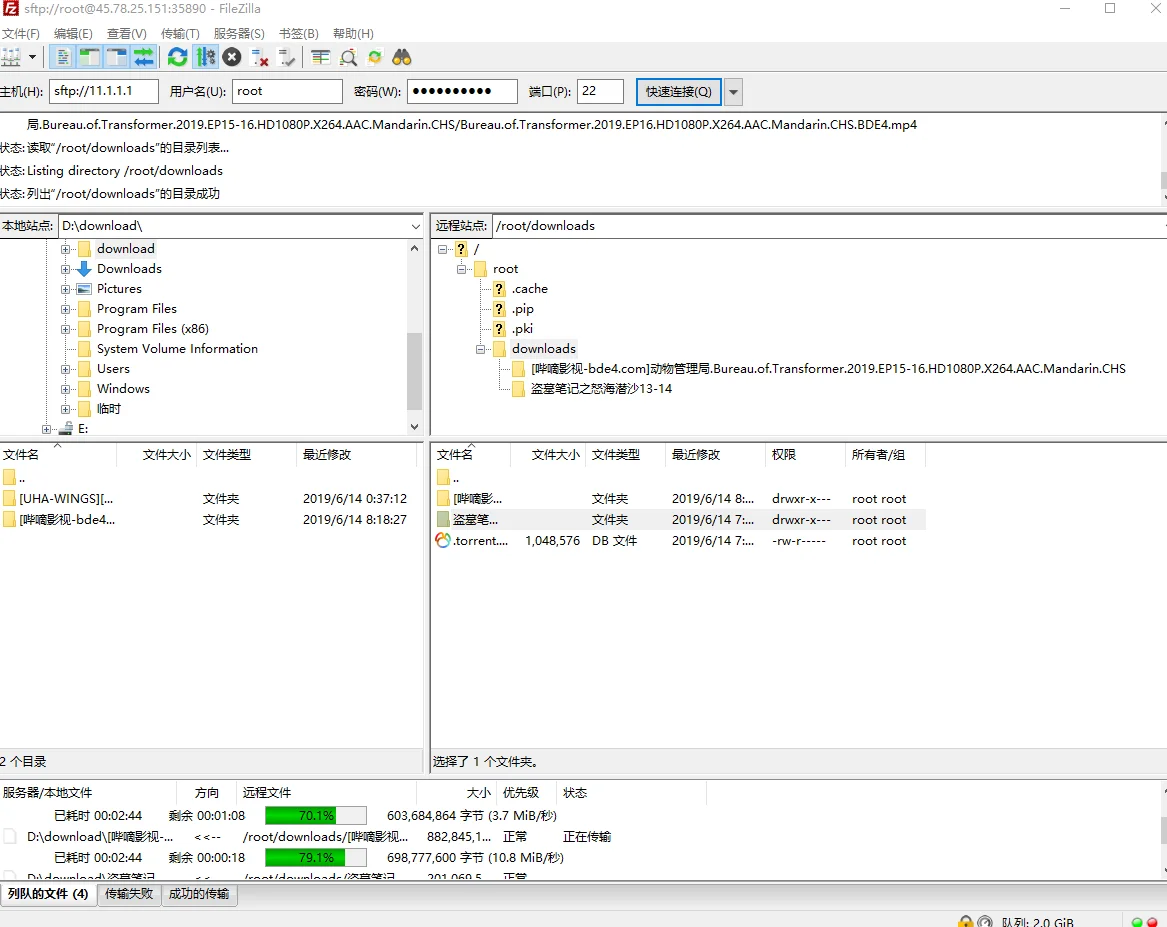Open the Site Manager
The width and height of the screenshot is (1167, 927).
(x=11, y=57)
